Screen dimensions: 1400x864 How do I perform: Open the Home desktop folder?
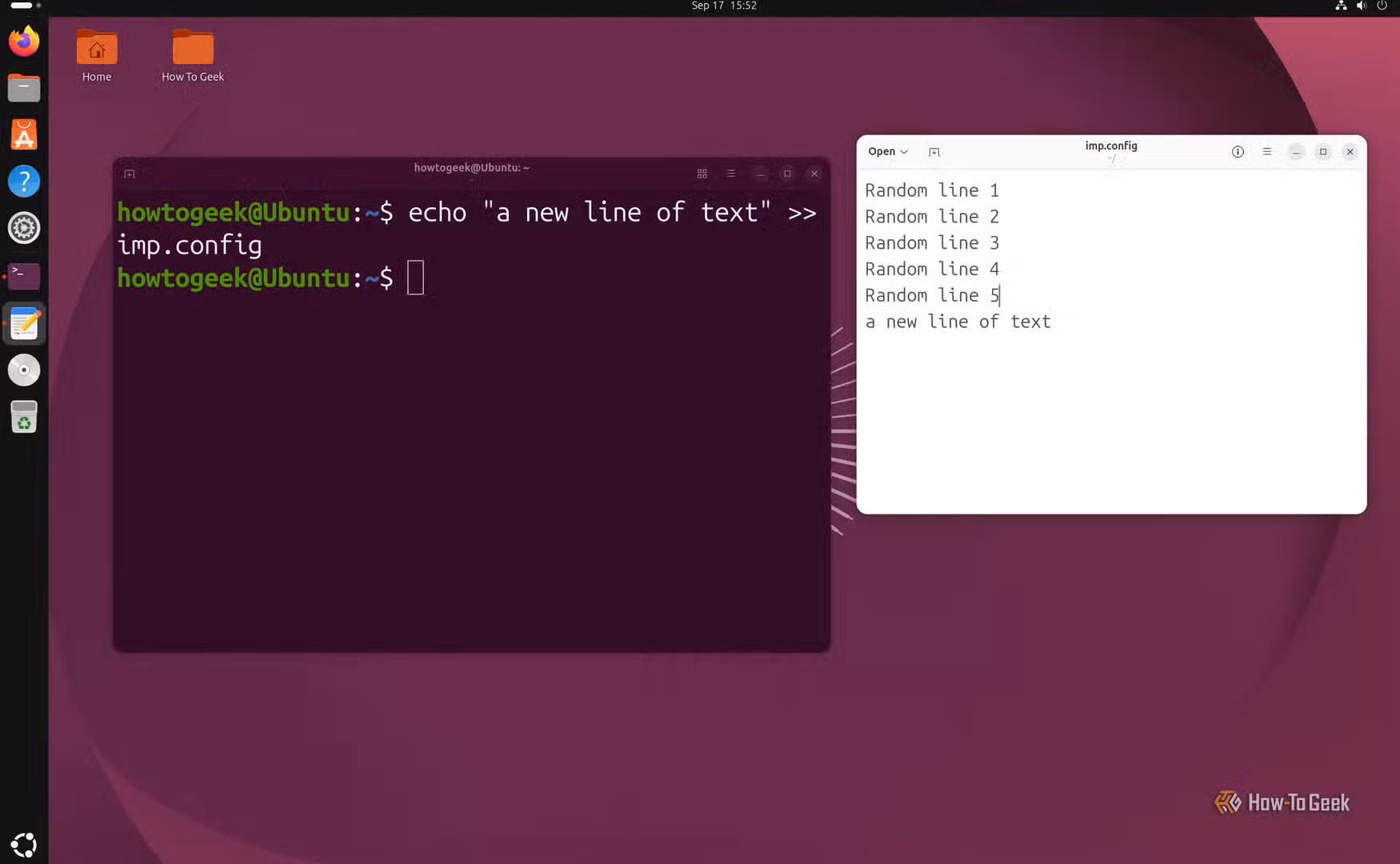click(97, 55)
